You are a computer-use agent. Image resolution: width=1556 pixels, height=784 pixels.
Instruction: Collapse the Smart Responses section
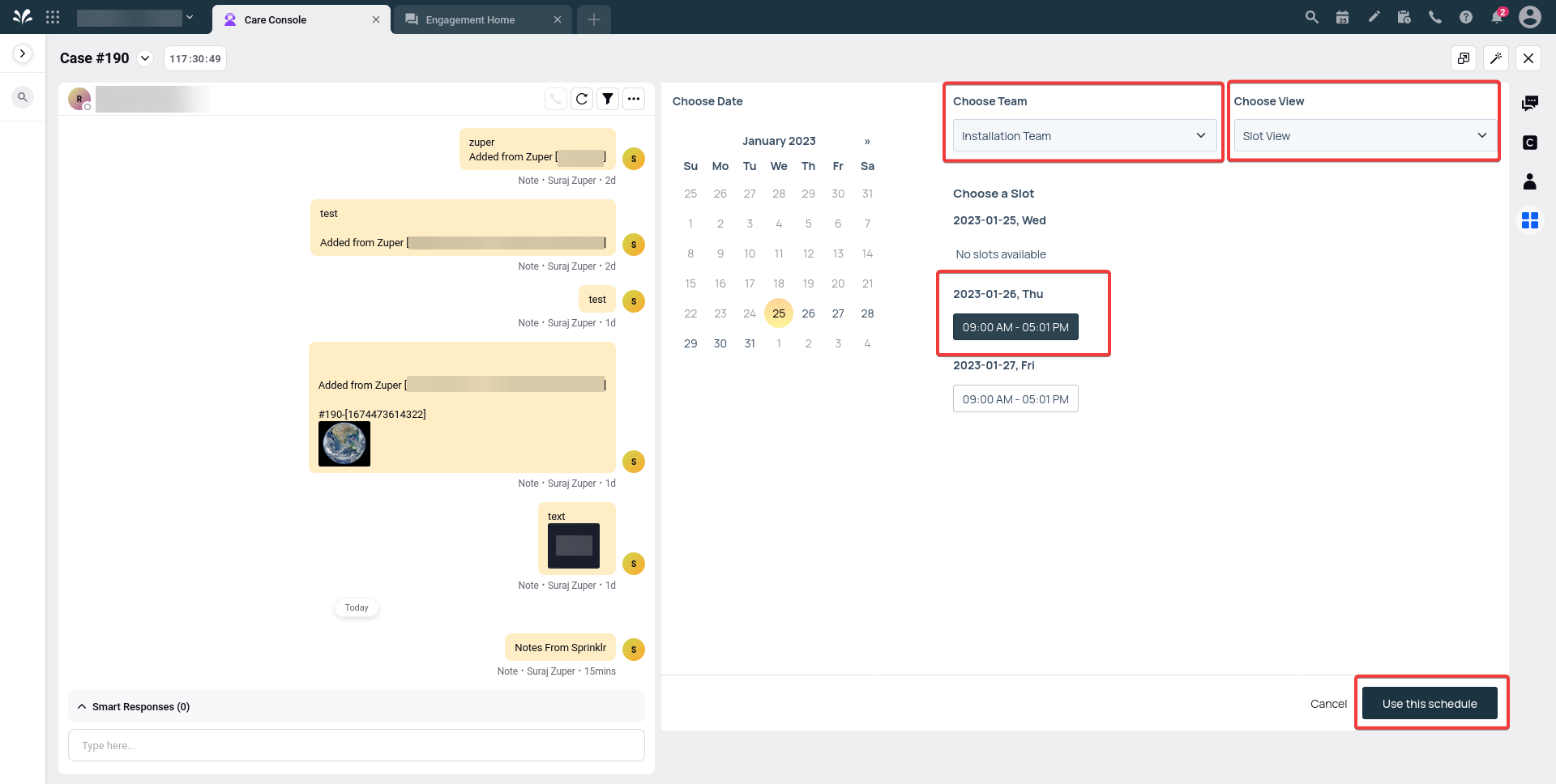tap(82, 707)
